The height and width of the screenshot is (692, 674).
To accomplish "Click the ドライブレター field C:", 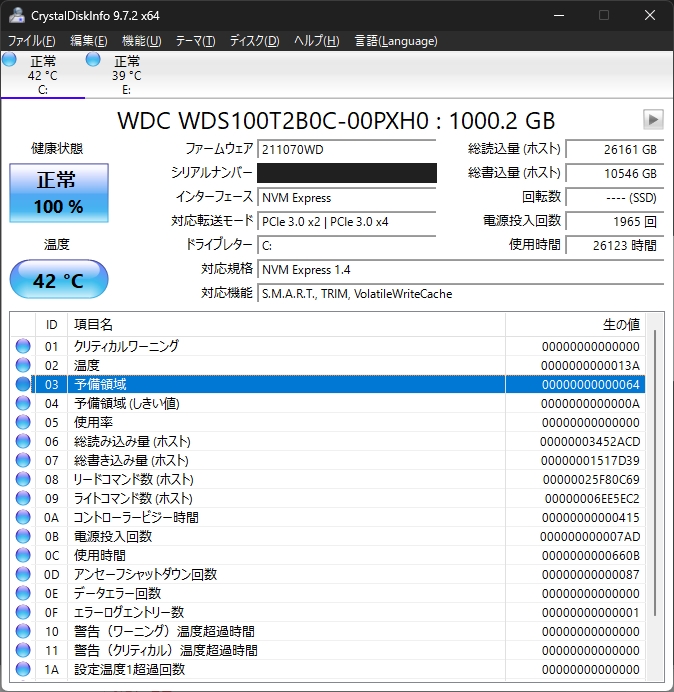I will 346,245.
